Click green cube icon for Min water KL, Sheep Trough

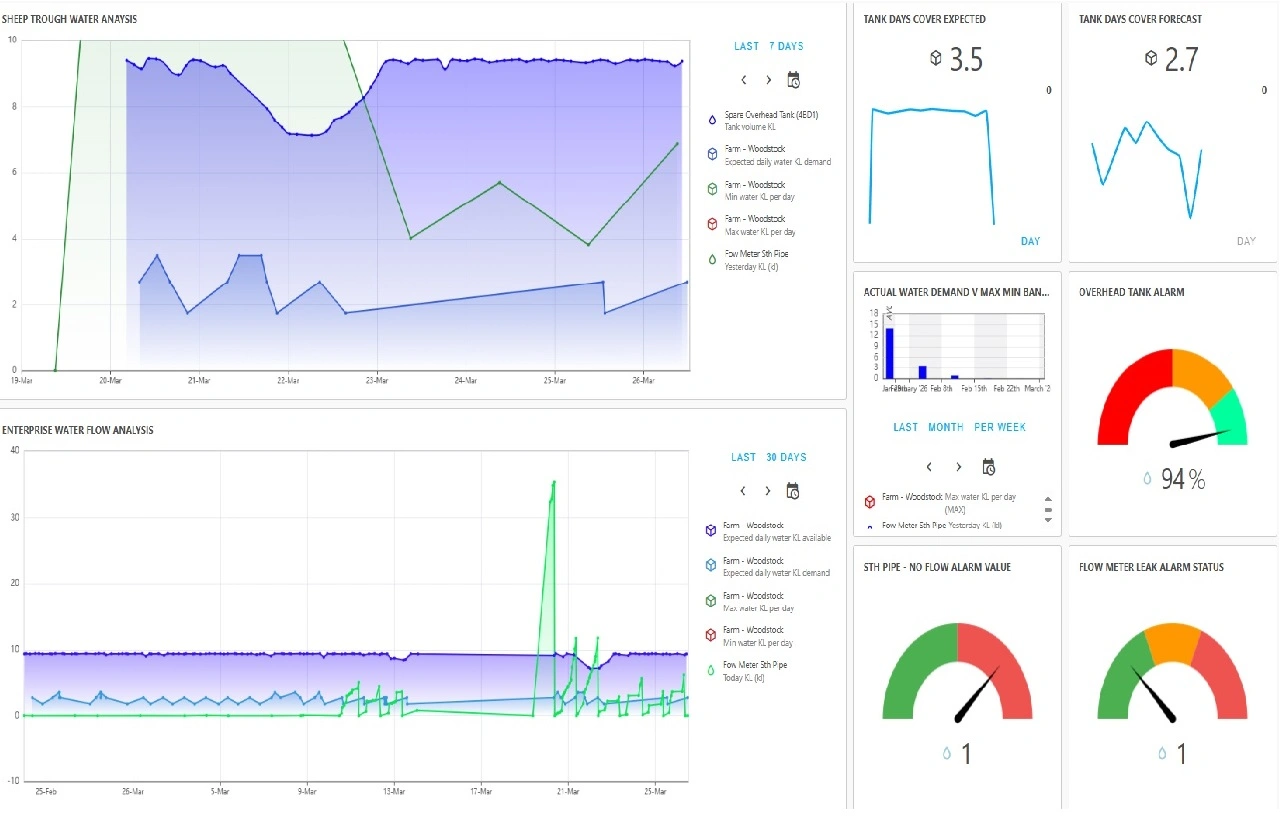click(711, 188)
